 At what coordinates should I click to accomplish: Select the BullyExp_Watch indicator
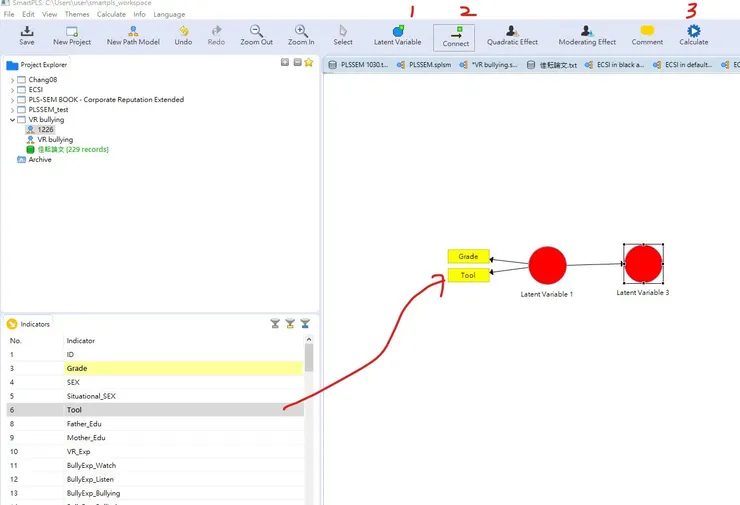click(155, 465)
